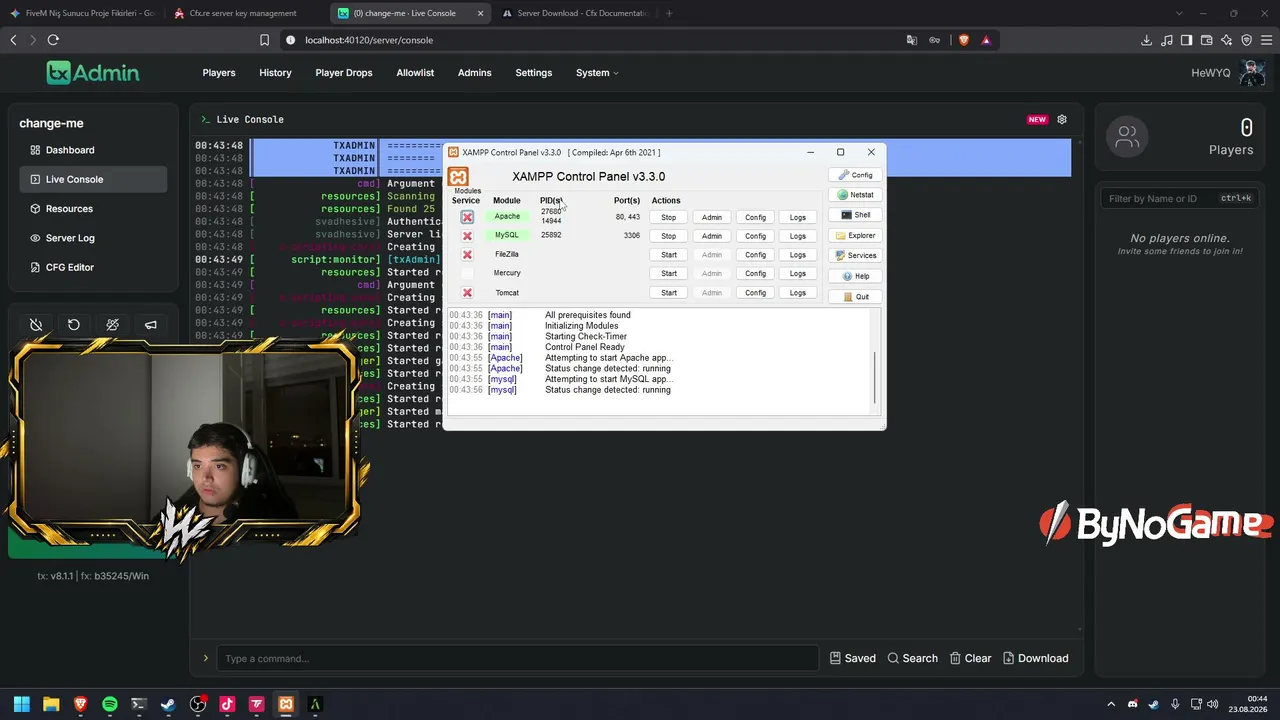
Task: Reload the current browser page
Action: [53, 40]
